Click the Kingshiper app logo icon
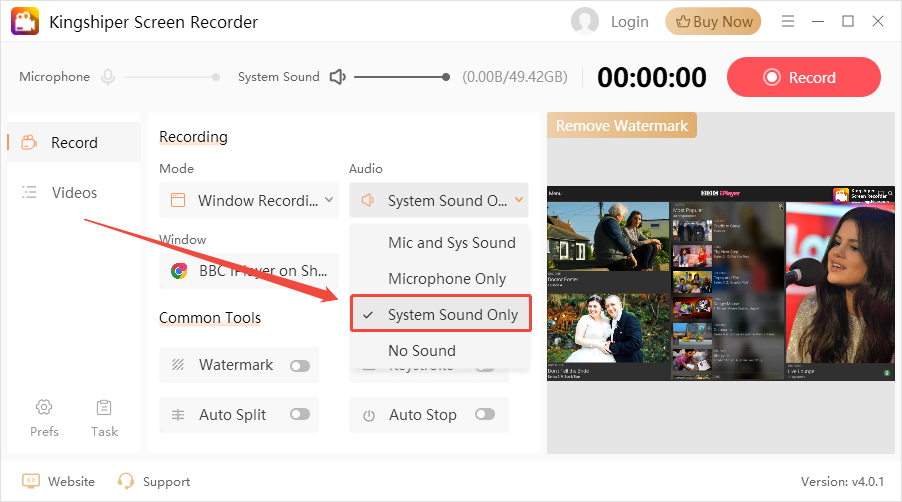The image size is (902, 502). pos(25,21)
